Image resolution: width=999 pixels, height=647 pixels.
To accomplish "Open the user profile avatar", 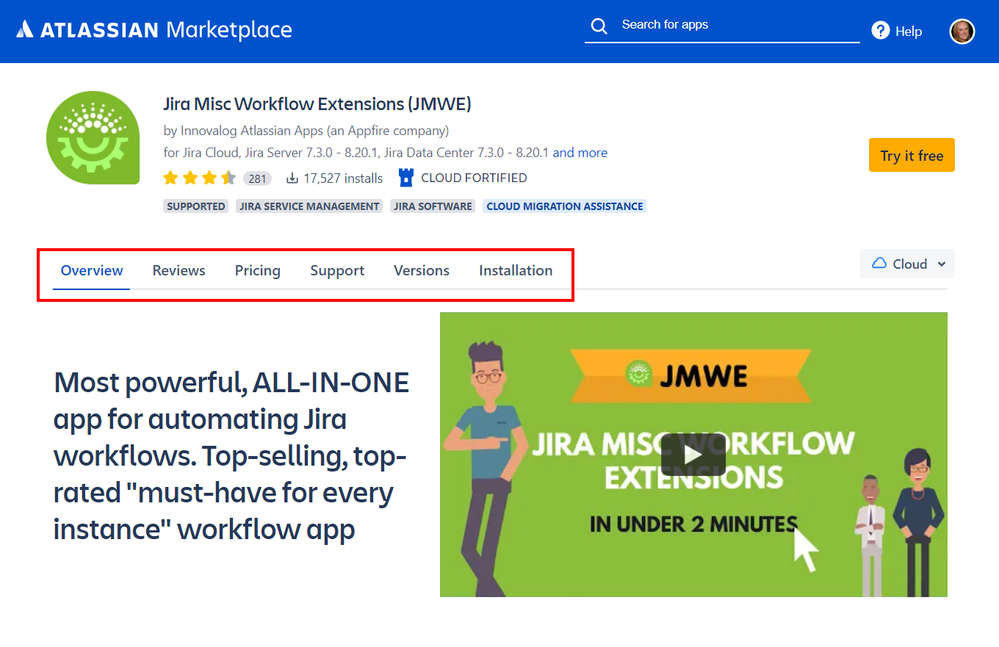I will click(962, 31).
